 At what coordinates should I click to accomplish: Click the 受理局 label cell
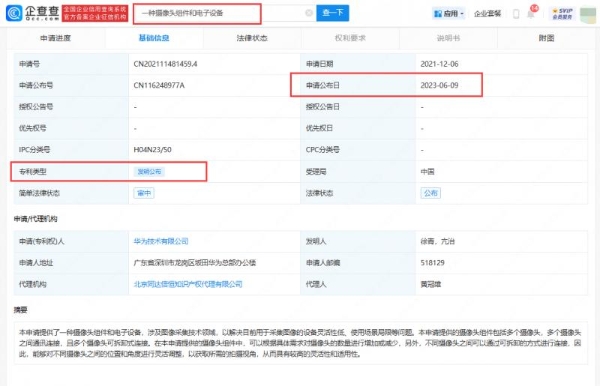point(358,171)
